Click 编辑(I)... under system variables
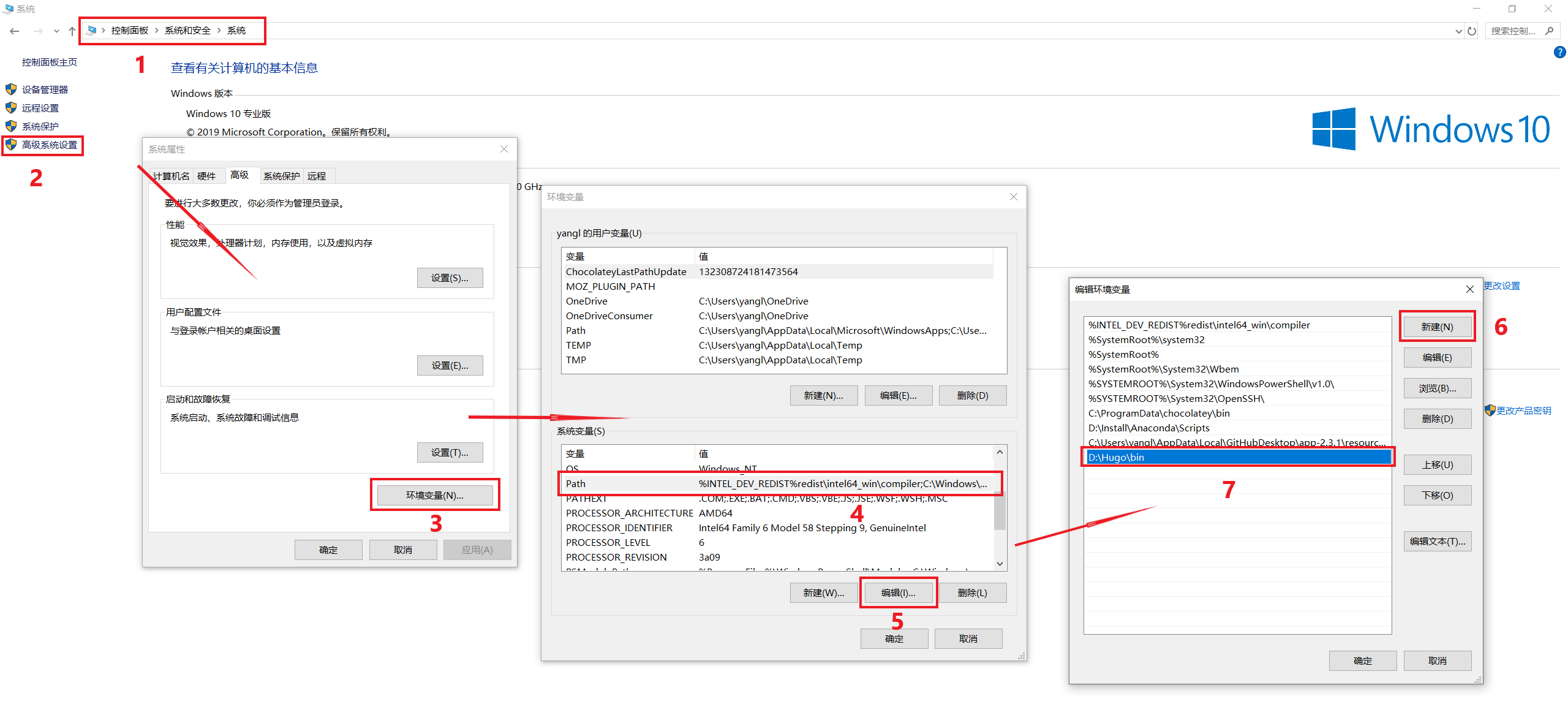This screenshot has height=715, width=1568. pos(898,592)
